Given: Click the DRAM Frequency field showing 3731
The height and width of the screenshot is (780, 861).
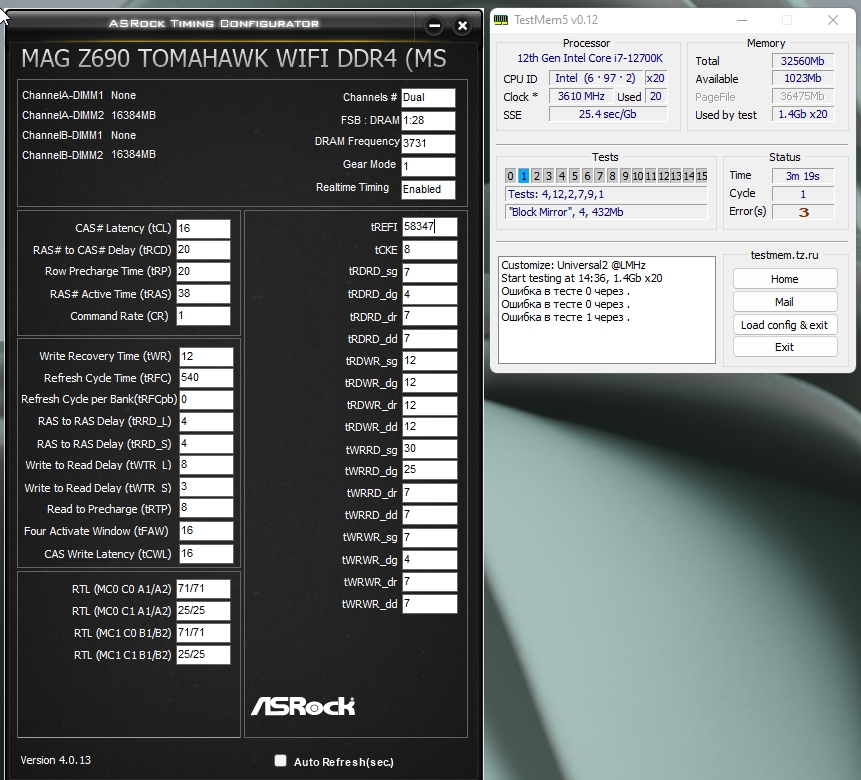Looking at the screenshot, I should [x=428, y=143].
